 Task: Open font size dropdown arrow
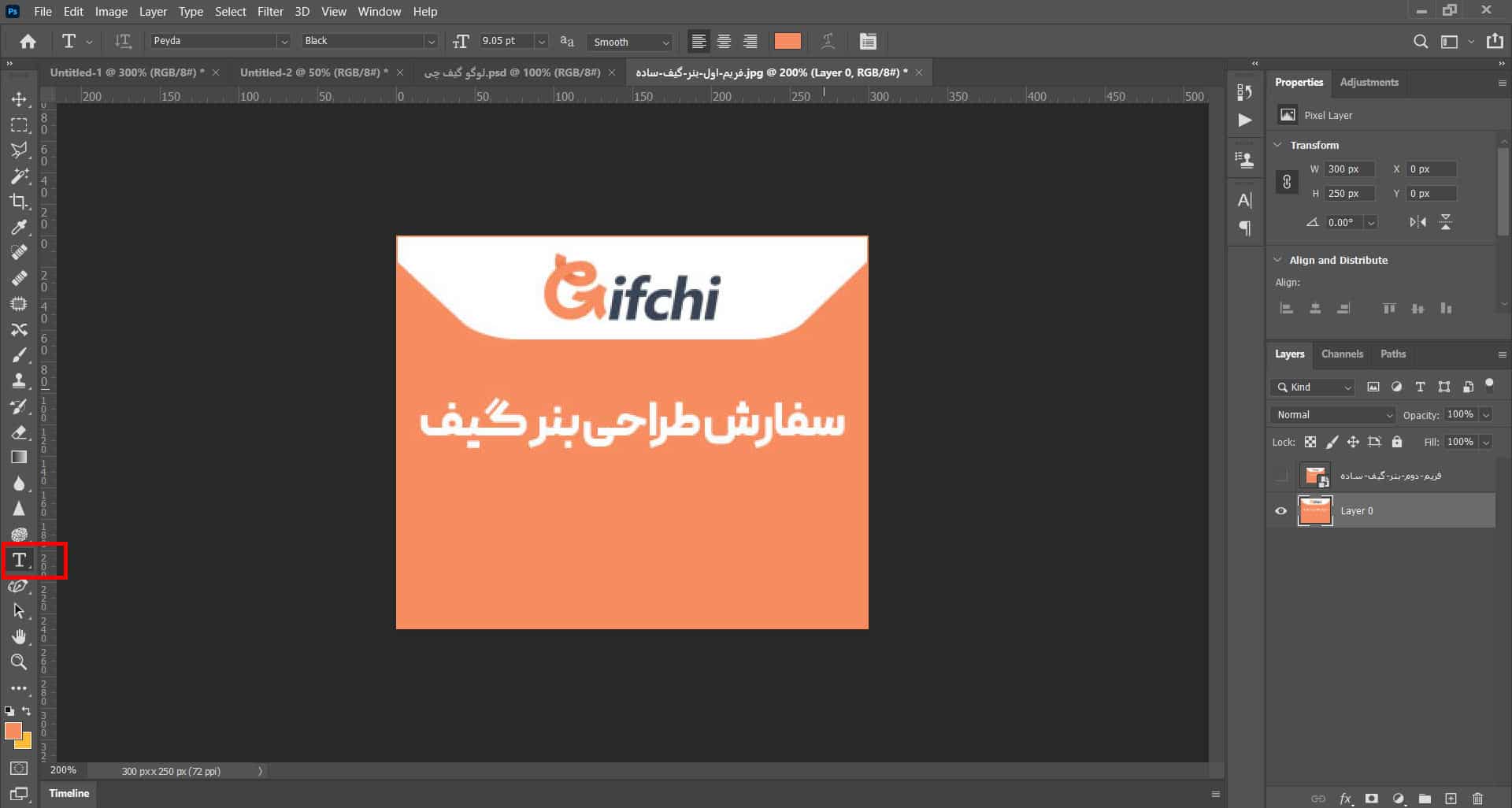[542, 42]
